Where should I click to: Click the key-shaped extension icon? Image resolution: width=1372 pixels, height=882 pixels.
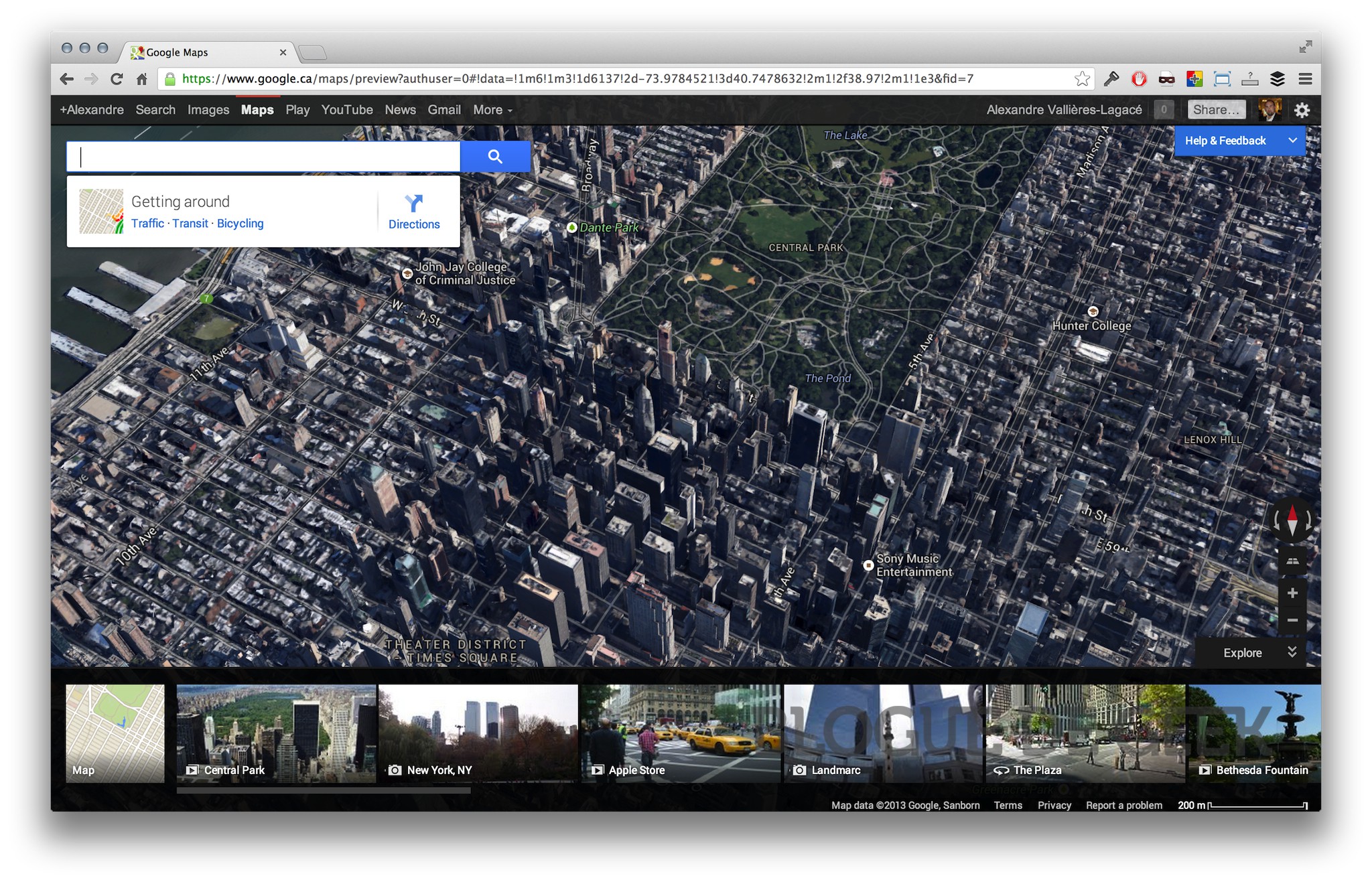(x=1111, y=79)
